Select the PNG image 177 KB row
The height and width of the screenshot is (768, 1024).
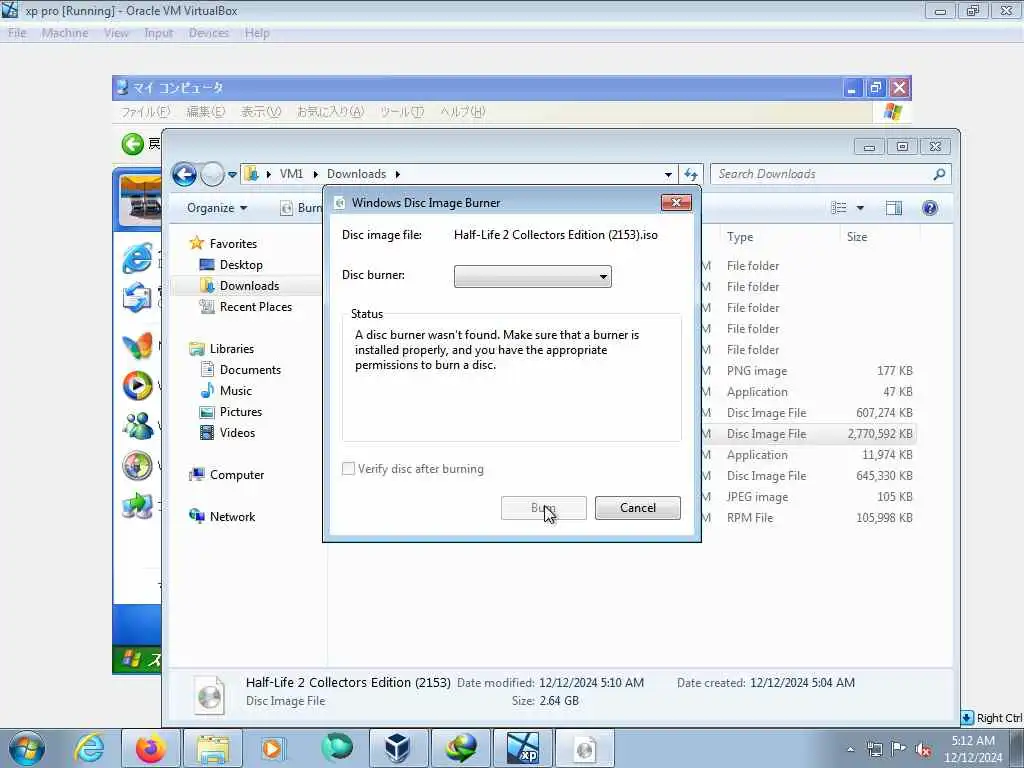click(x=808, y=371)
